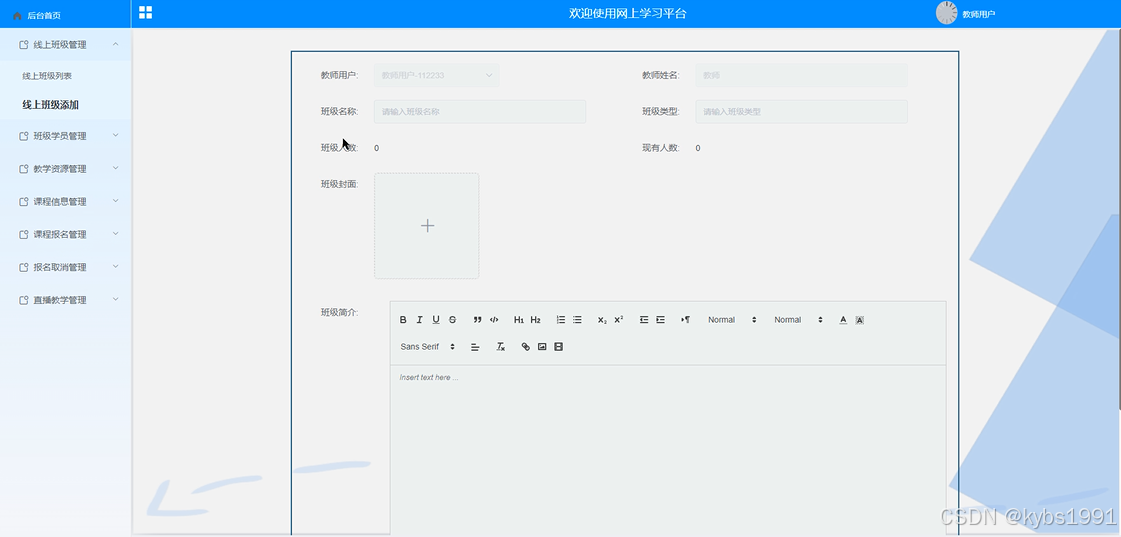Insert a code block in the editor
Screen dimensions: 1121x537
(x=494, y=320)
